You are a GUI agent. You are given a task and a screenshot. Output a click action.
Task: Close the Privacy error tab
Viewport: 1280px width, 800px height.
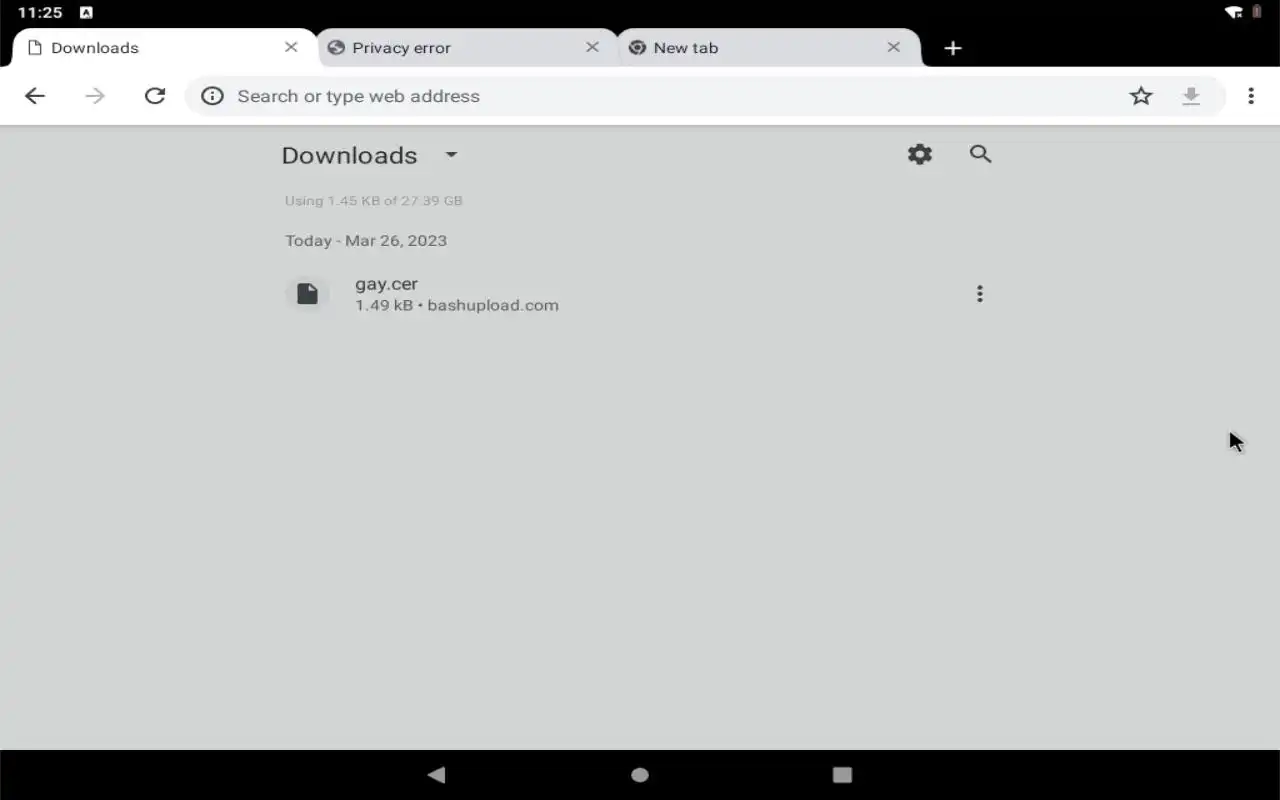coord(592,47)
